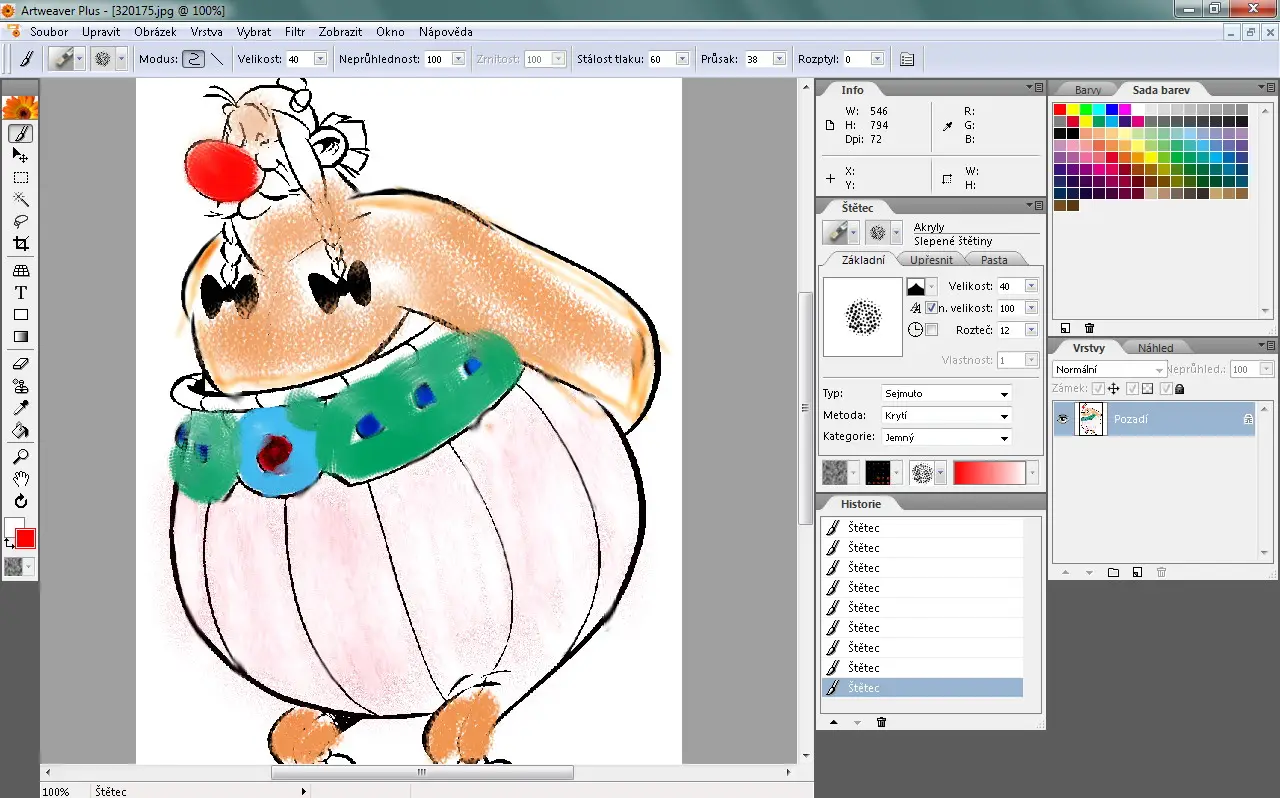This screenshot has width=1280, height=798.
Task: Open the Typ dropdown showing Sejmuto
Action: pos(946,393)
